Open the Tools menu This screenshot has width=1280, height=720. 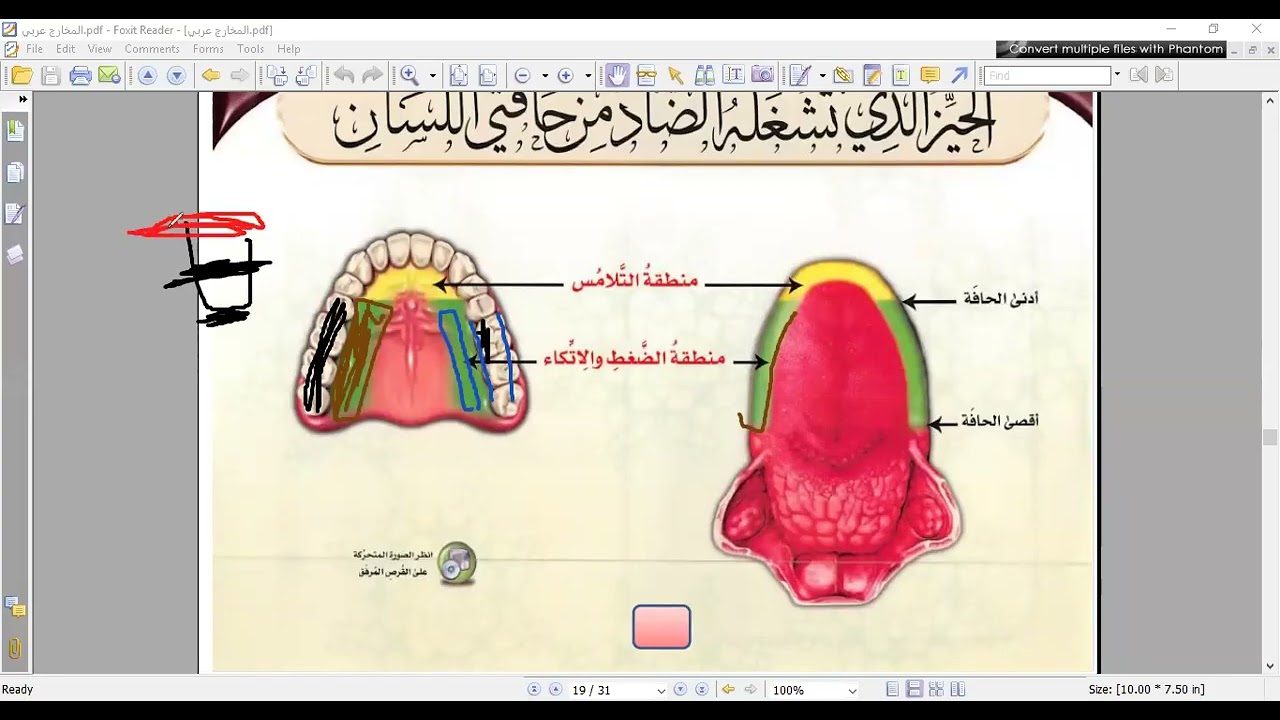251,49
